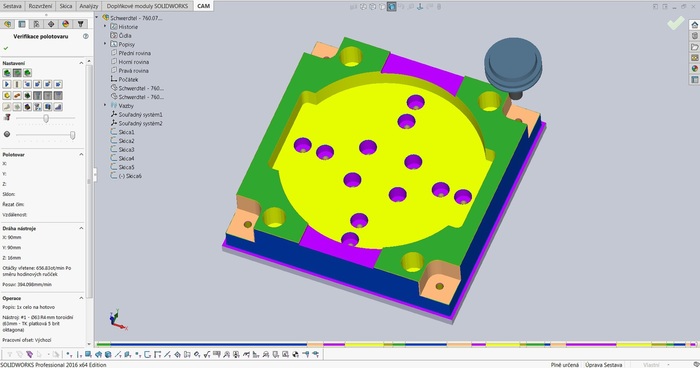Click the pause simulation button
Screen dimensions: 700x368
pos(17,84)
